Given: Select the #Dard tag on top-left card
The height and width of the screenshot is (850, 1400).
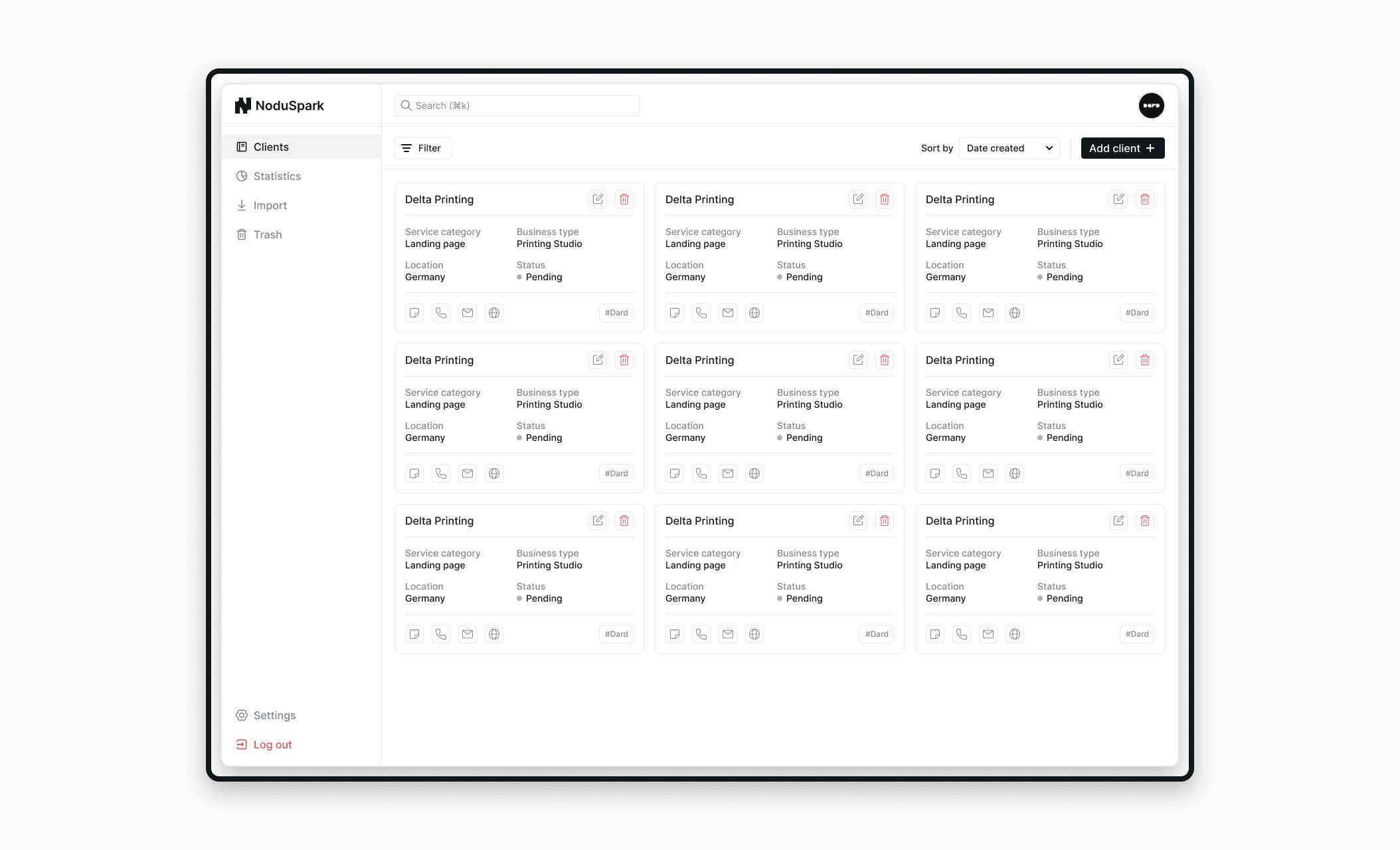Looking at the screenshot, I should click(x=616, y=313).
